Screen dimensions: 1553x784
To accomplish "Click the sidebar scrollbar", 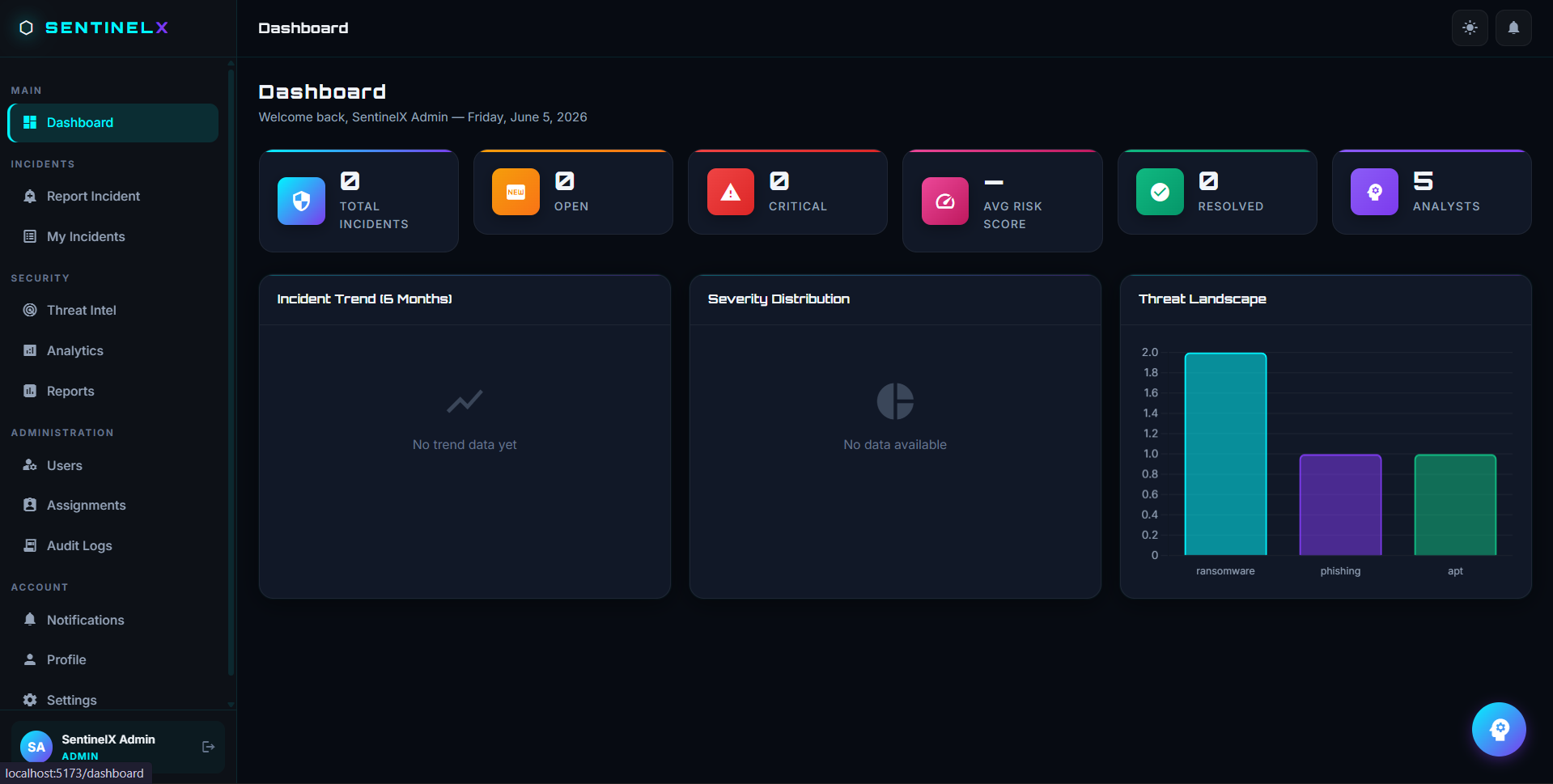I will point(231,372).
